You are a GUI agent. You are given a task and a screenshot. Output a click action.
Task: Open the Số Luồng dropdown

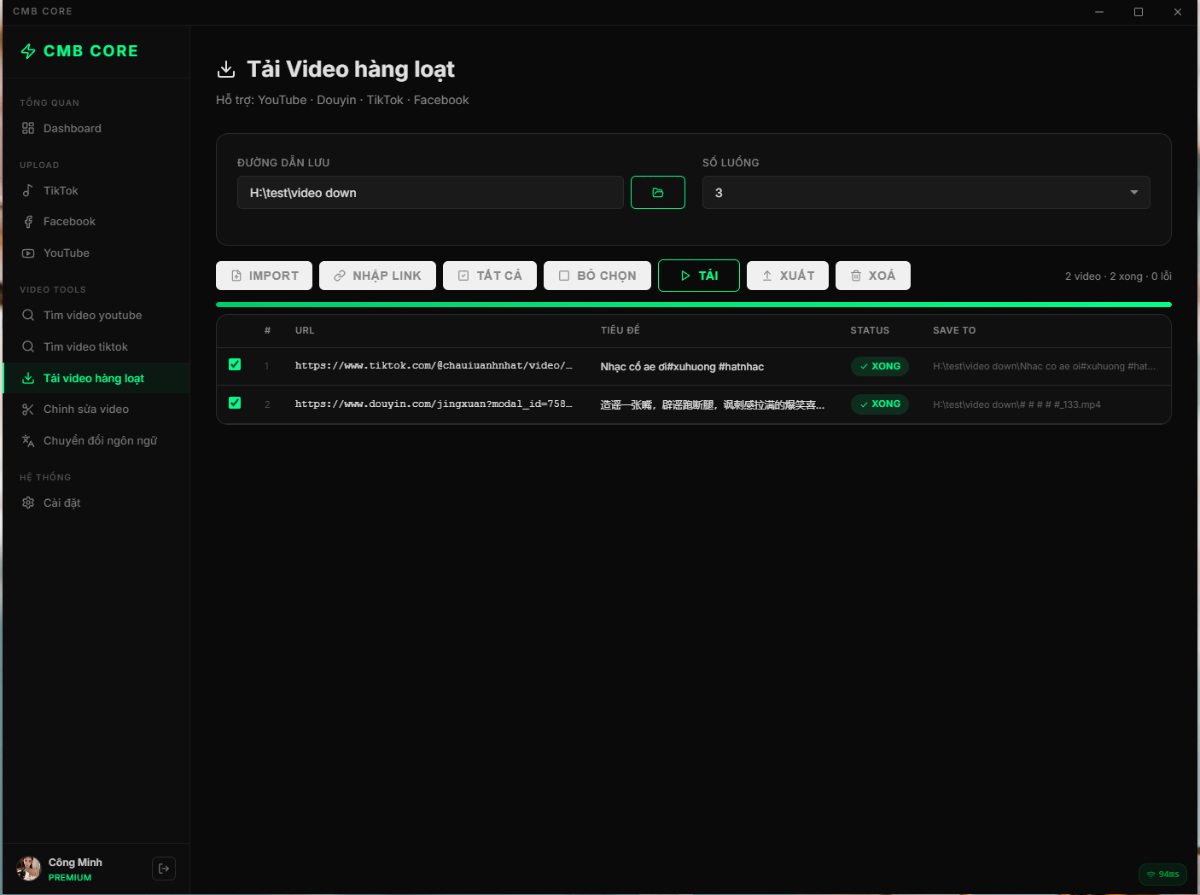click(1133, 191)
